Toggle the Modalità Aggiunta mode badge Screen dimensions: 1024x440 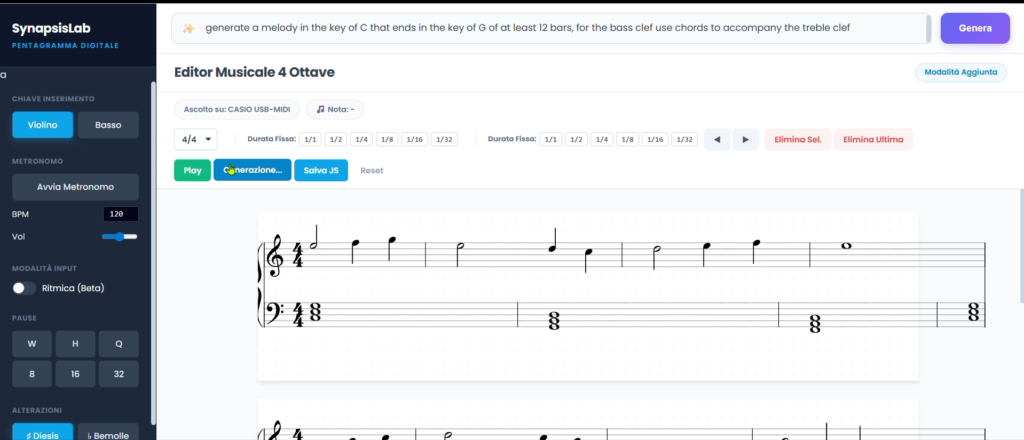tap(961, 72)
